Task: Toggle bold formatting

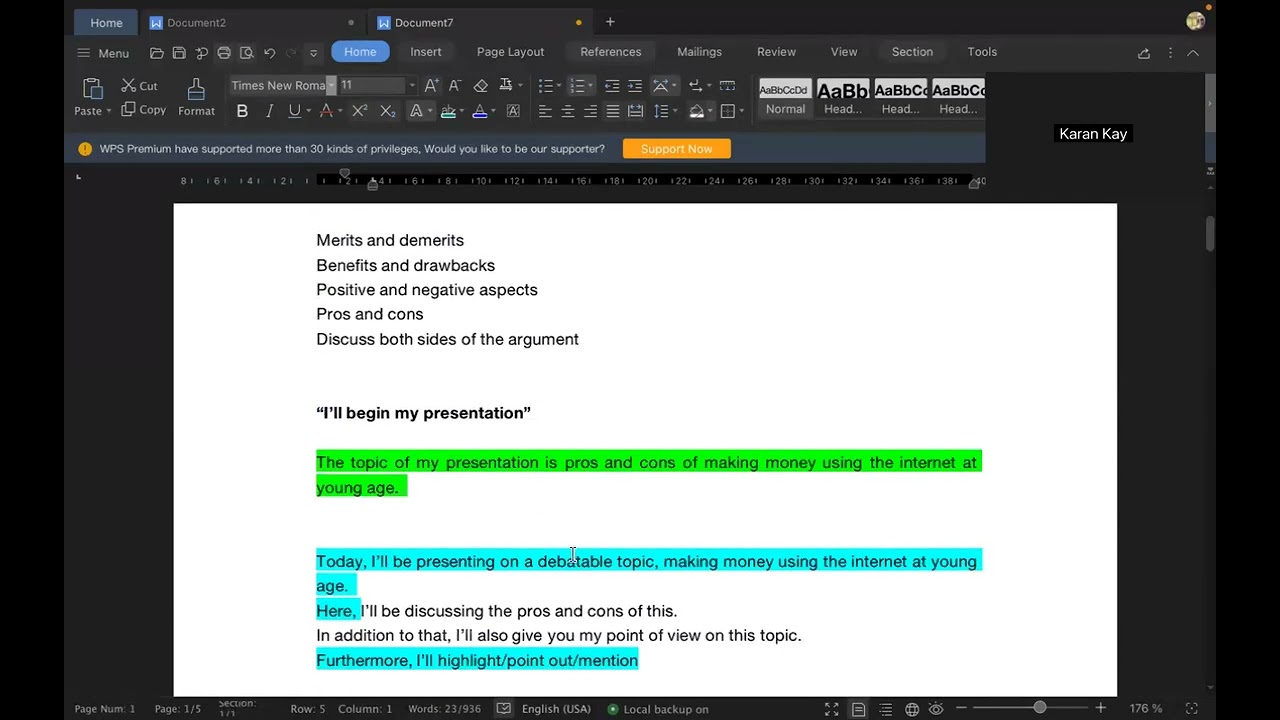Action: point(242,111)
